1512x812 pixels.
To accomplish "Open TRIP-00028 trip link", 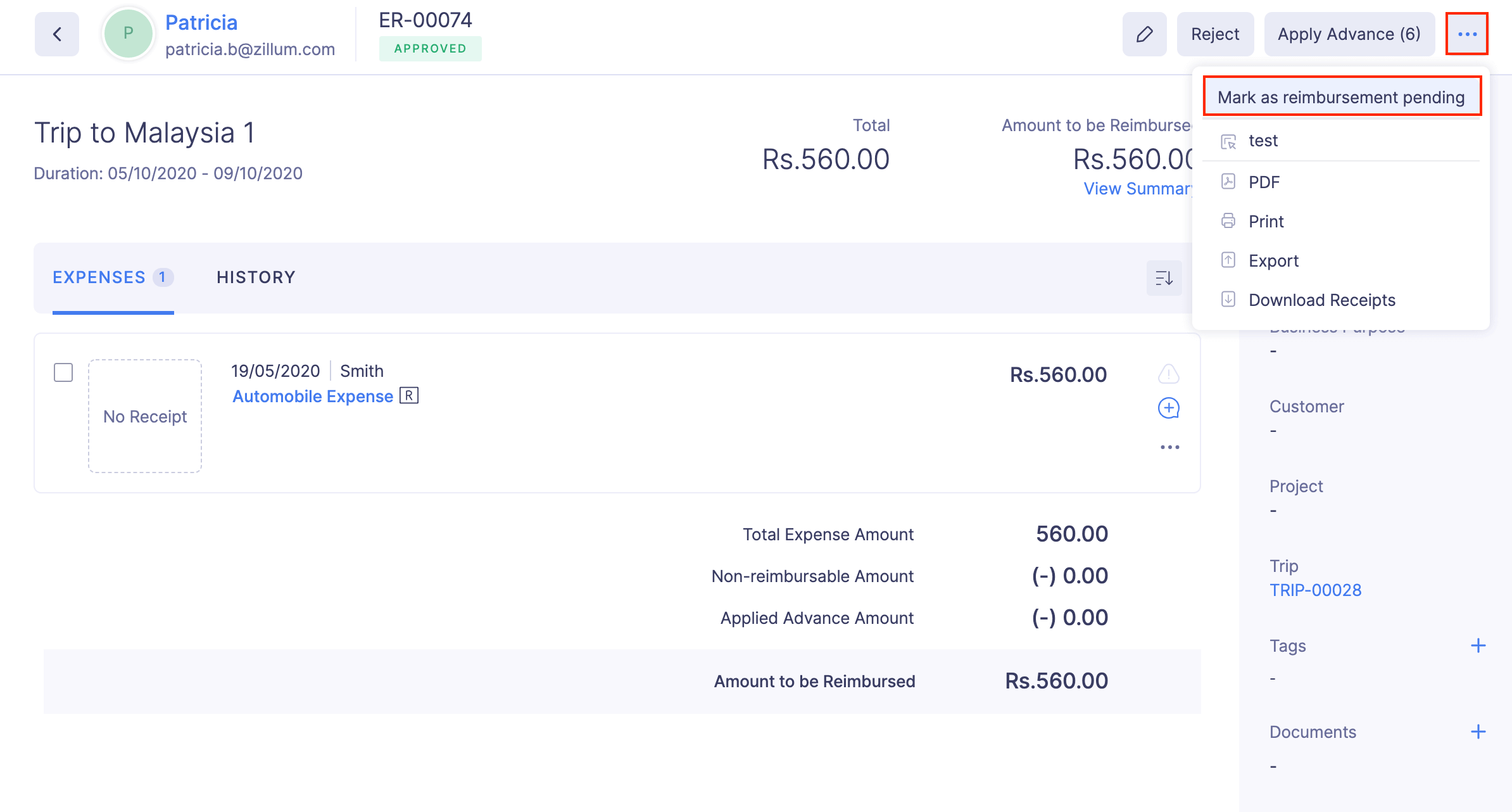I will point(1315,590).
